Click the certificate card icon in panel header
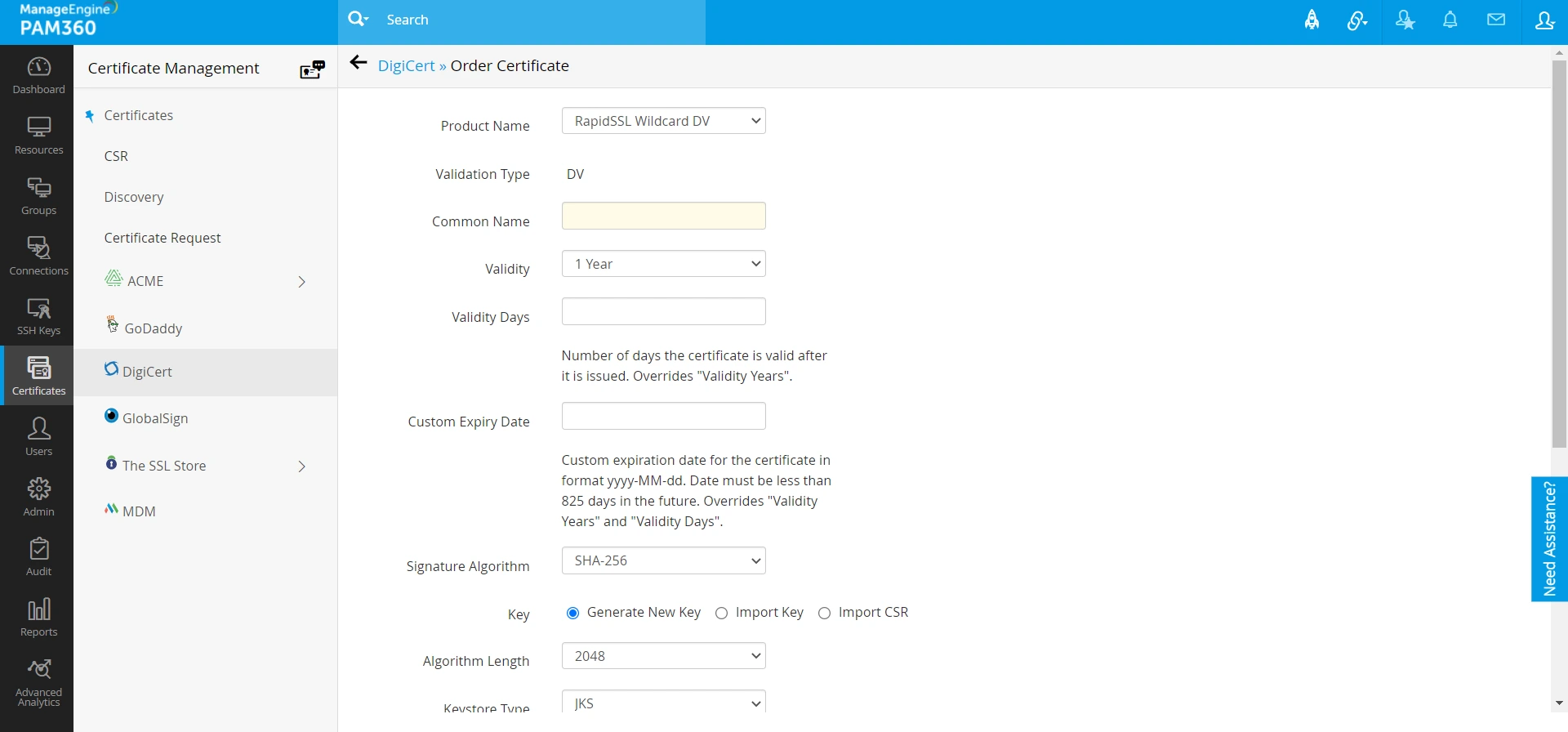This screenshot has width=1568, height=732. [x=312, y=69]
